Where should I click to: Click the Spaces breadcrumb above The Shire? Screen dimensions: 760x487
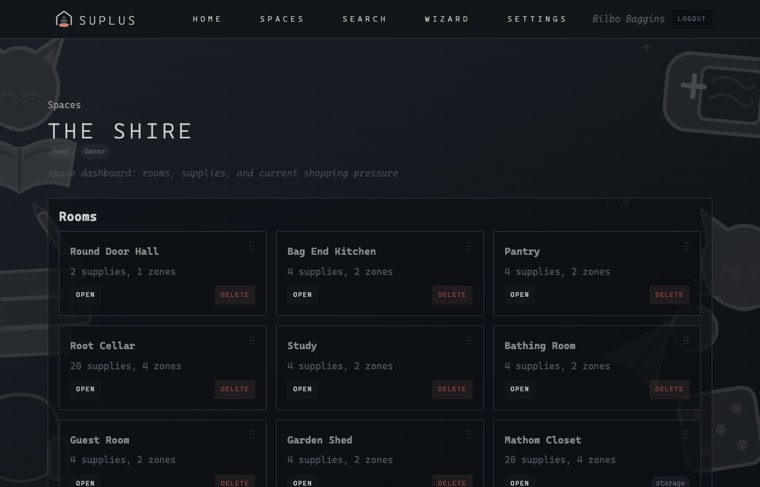coord(64,105)
